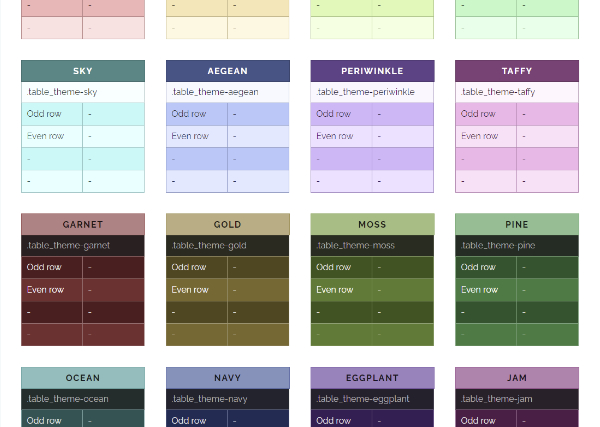The height and width of the screenshot is (427, 600).
Task: Click 'Odd row' cell in Garnet table
Action: click(x=52, y=267)
